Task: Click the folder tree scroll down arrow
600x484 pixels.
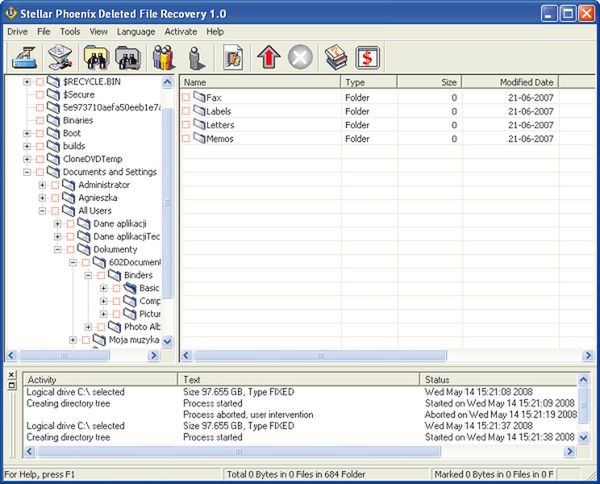Action: coord(168,341)
